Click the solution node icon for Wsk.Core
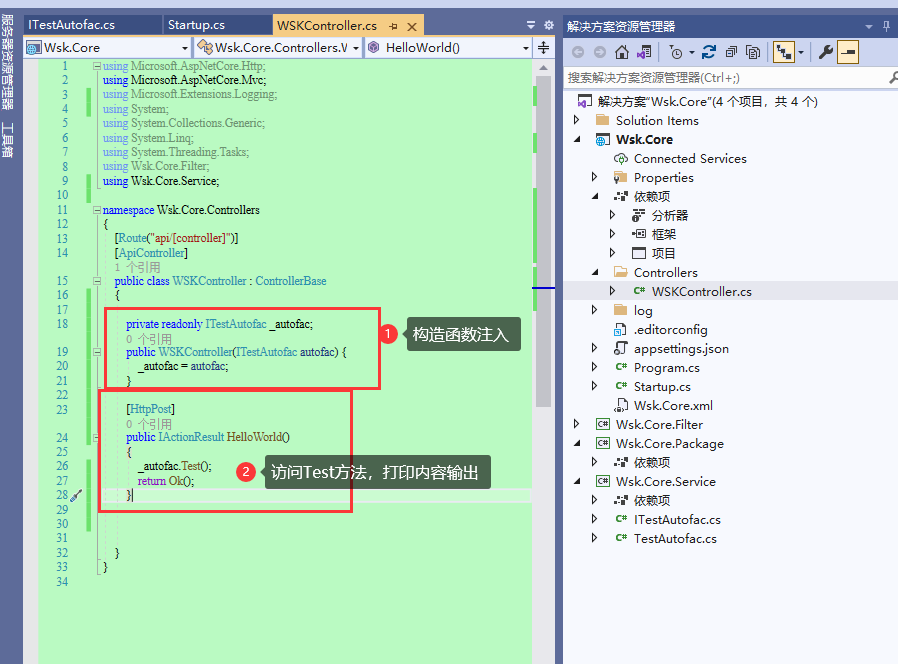This screenshot has width=898, height=664. [584, 101]
